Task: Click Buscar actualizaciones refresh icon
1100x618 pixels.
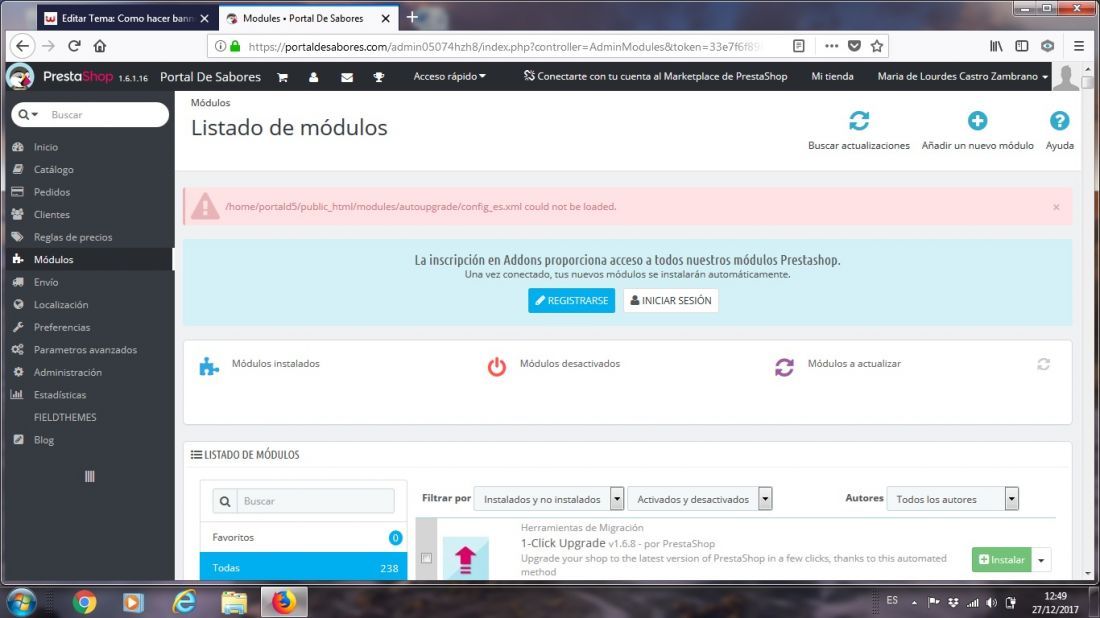Action: 859,121
